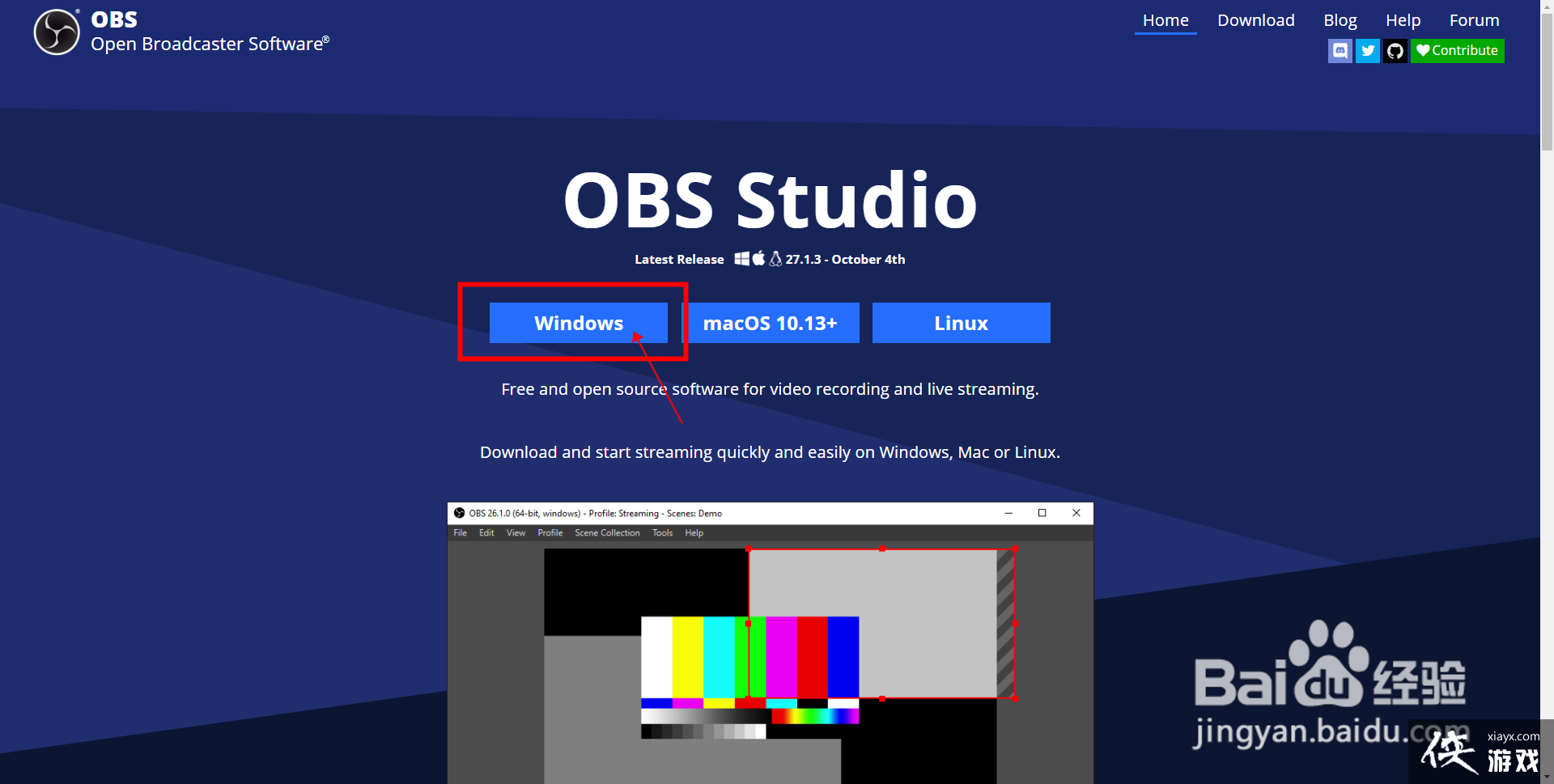This screenshot has height=784, width=1554.
Task: Open the GitHub icon link
Action: (x=1395, y=51)
